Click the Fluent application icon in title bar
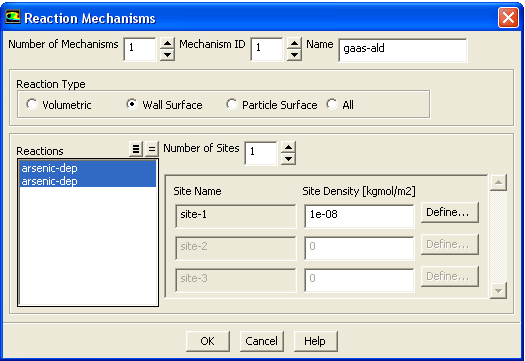 pyautogui.click(x=13, y=17)
